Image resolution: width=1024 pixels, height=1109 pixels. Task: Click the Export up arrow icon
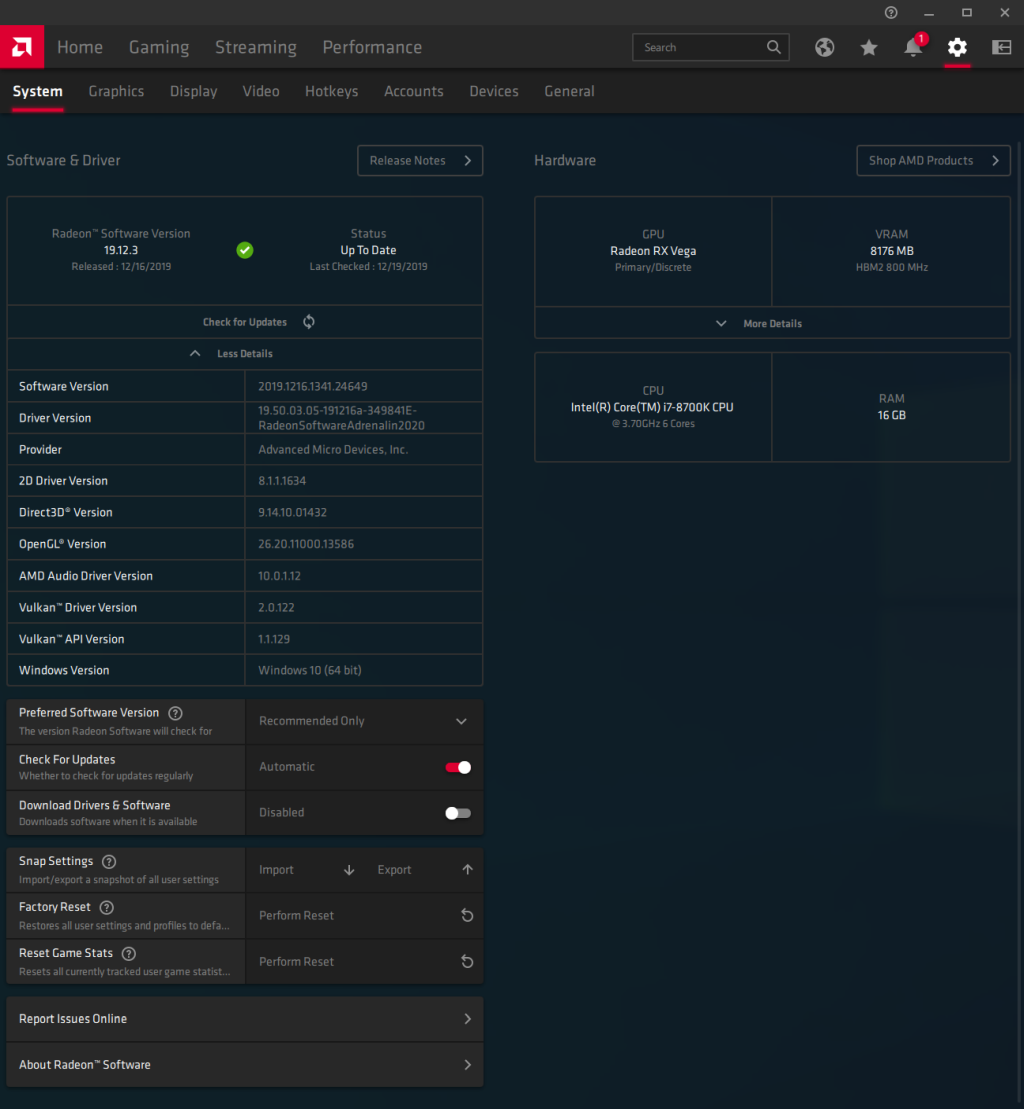[x=467, y=869]
